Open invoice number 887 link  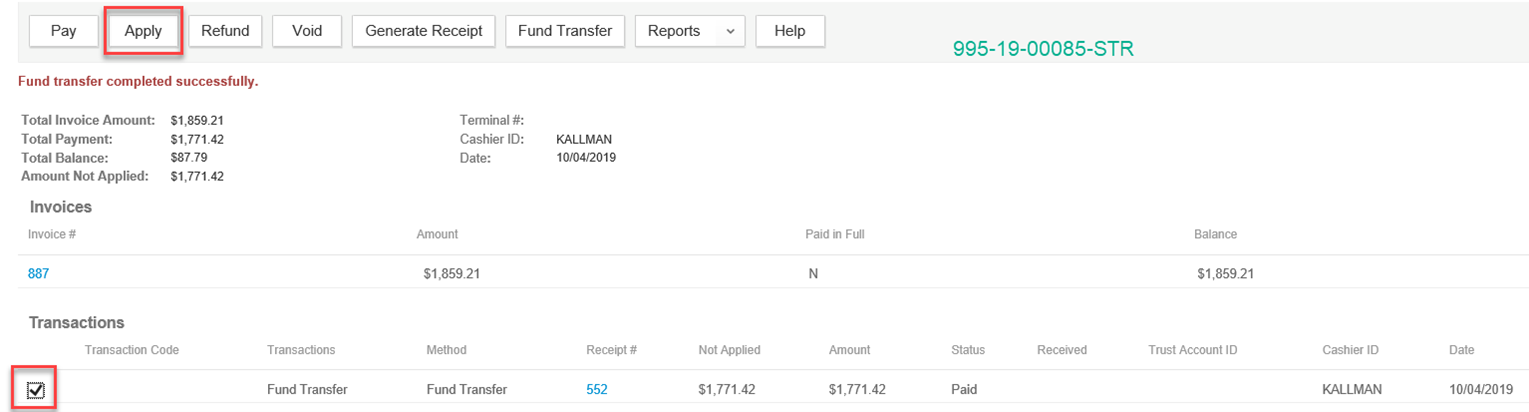point(39,272)
